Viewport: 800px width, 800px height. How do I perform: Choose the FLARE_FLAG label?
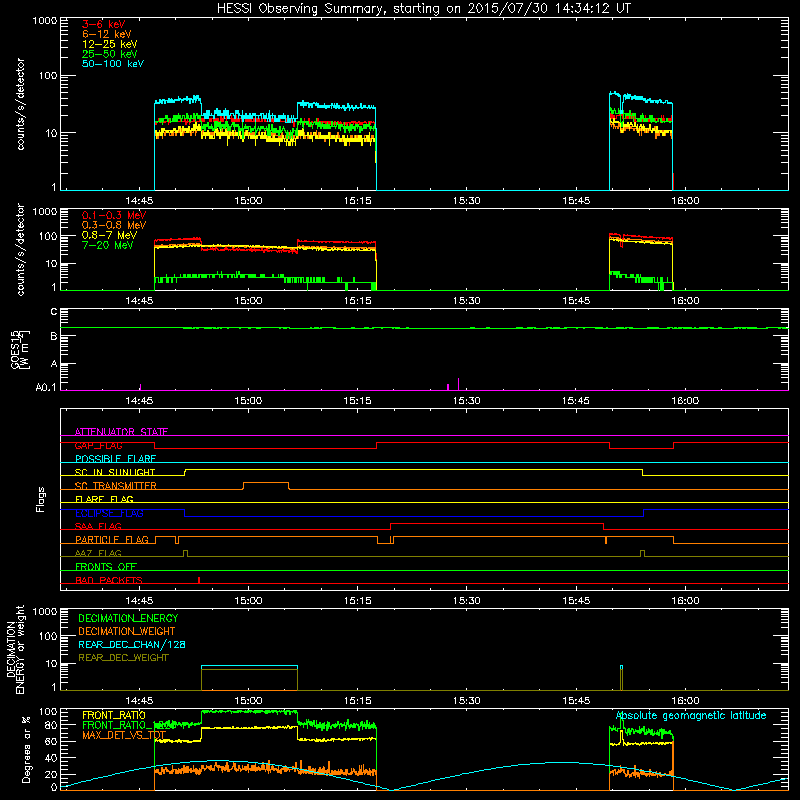point(104,499)
